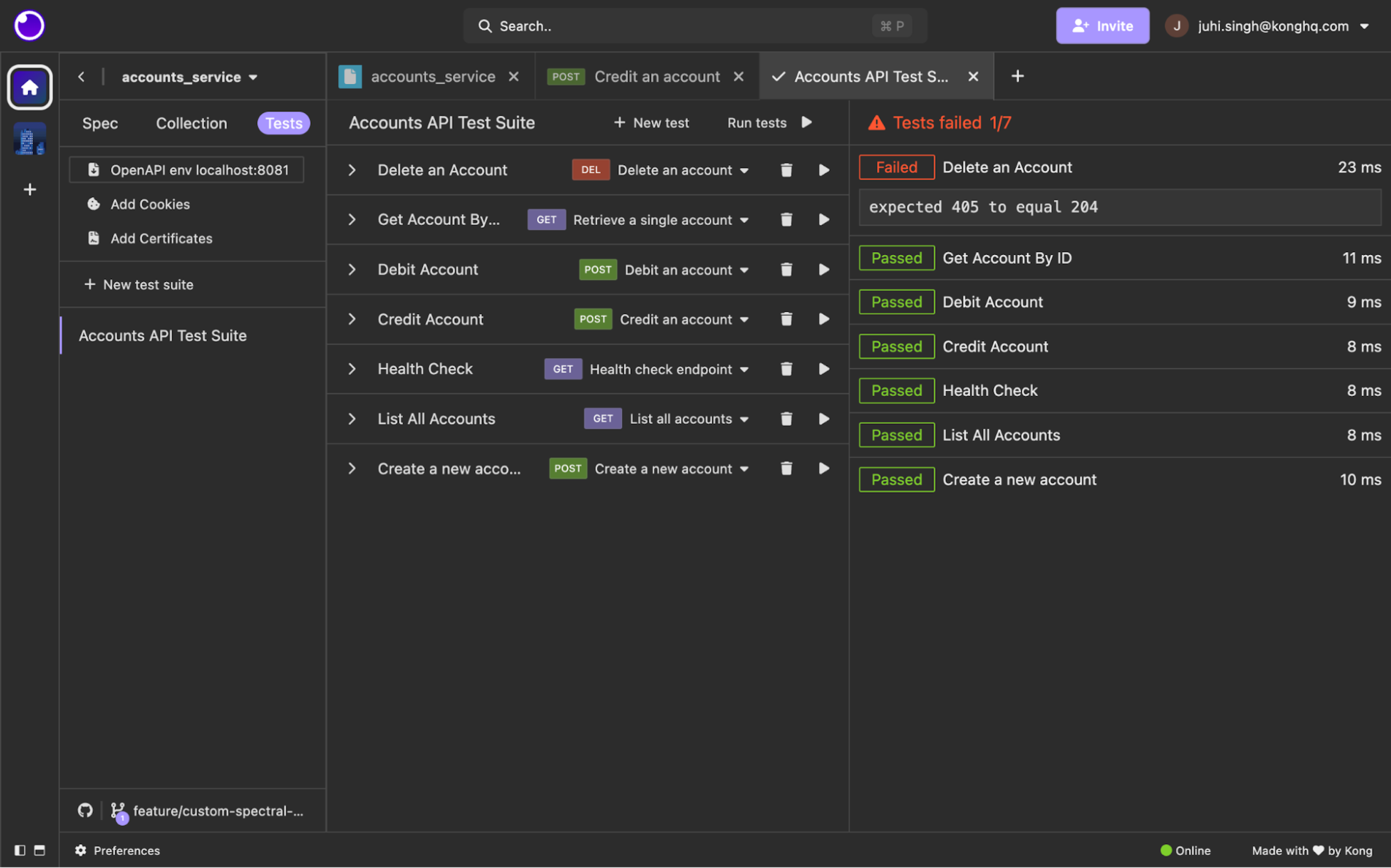
Task: Click the GitHub icon at bottom left
Action: [x=85, y=810]
